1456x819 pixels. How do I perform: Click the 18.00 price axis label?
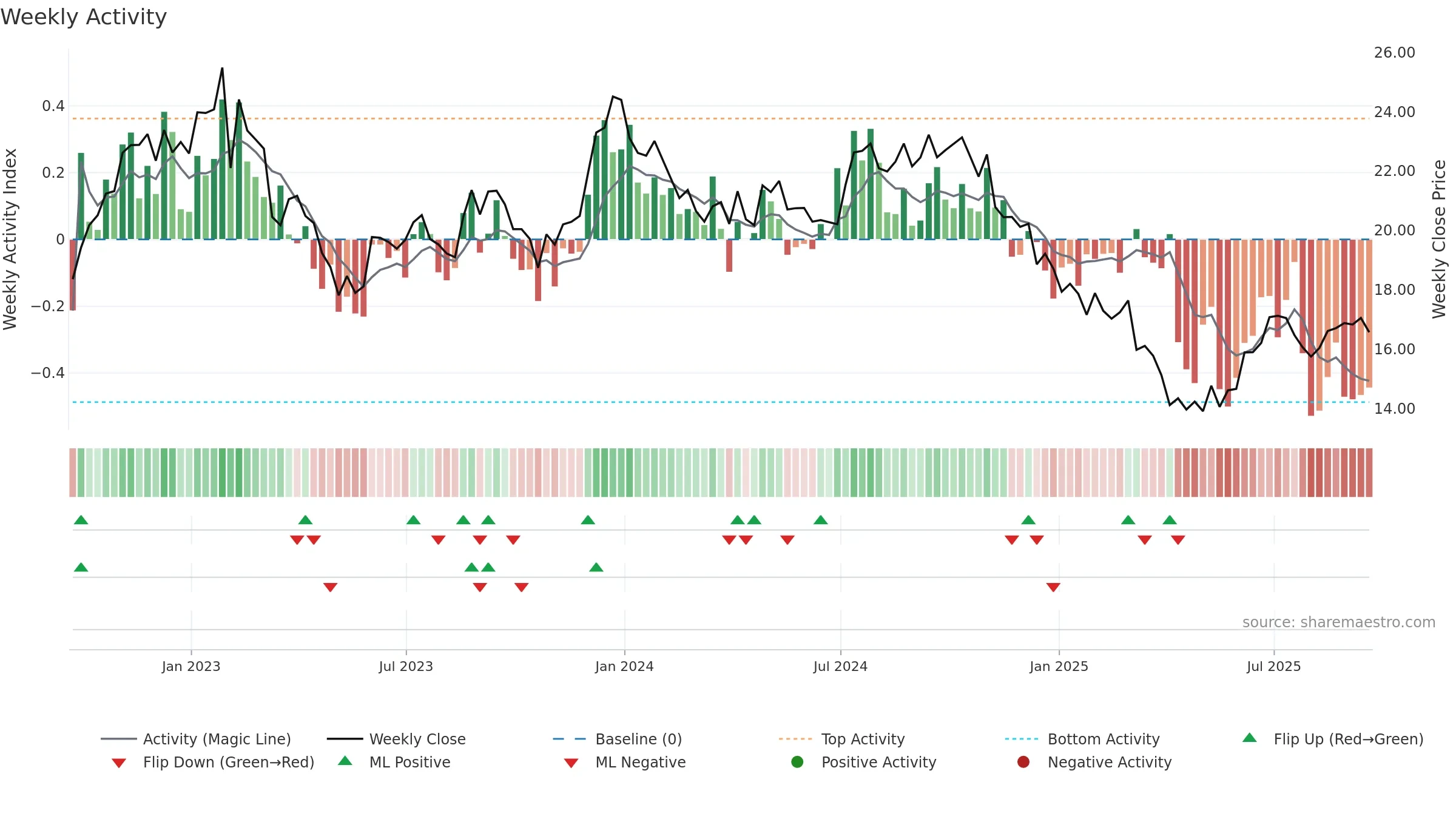(1395, 290)
